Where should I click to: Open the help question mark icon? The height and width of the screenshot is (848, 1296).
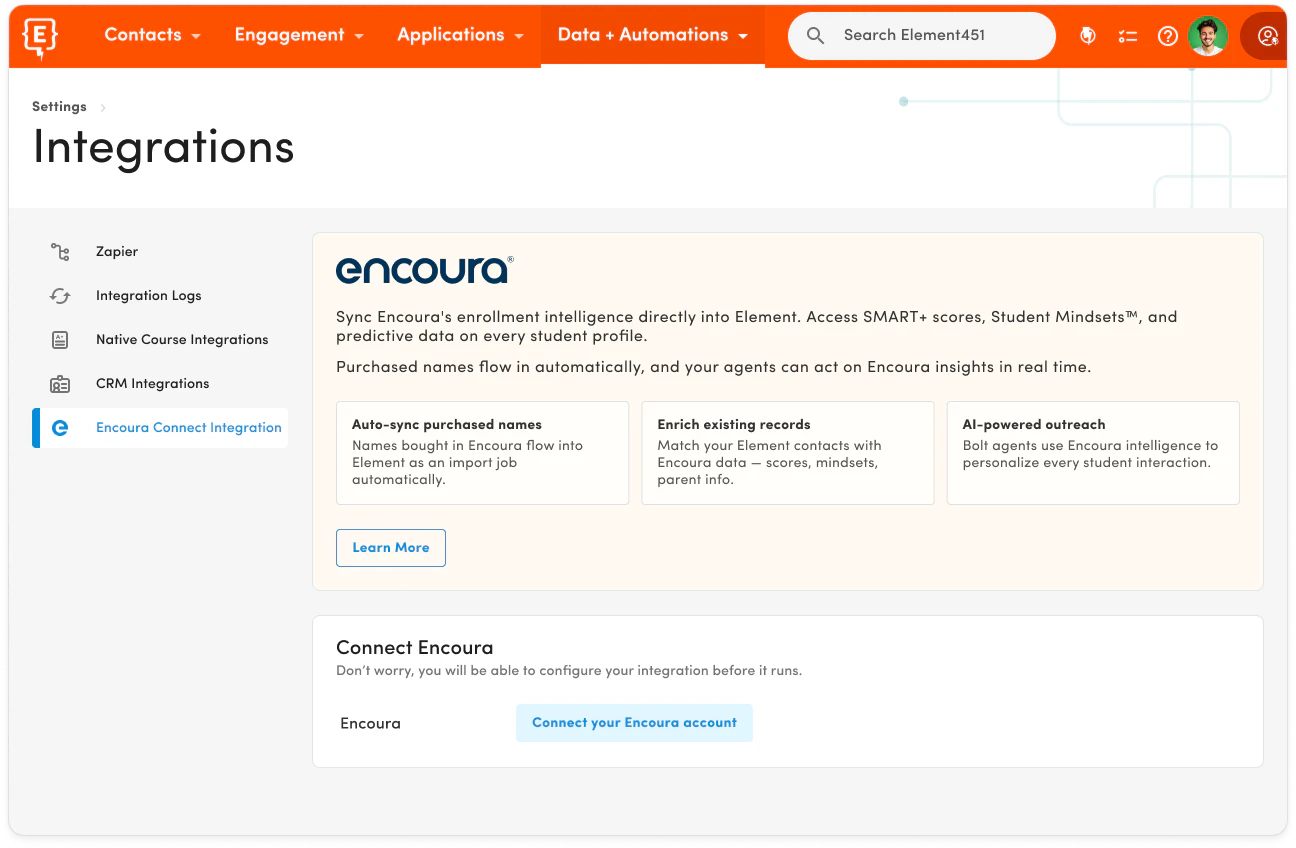[x=1167, y=36]
